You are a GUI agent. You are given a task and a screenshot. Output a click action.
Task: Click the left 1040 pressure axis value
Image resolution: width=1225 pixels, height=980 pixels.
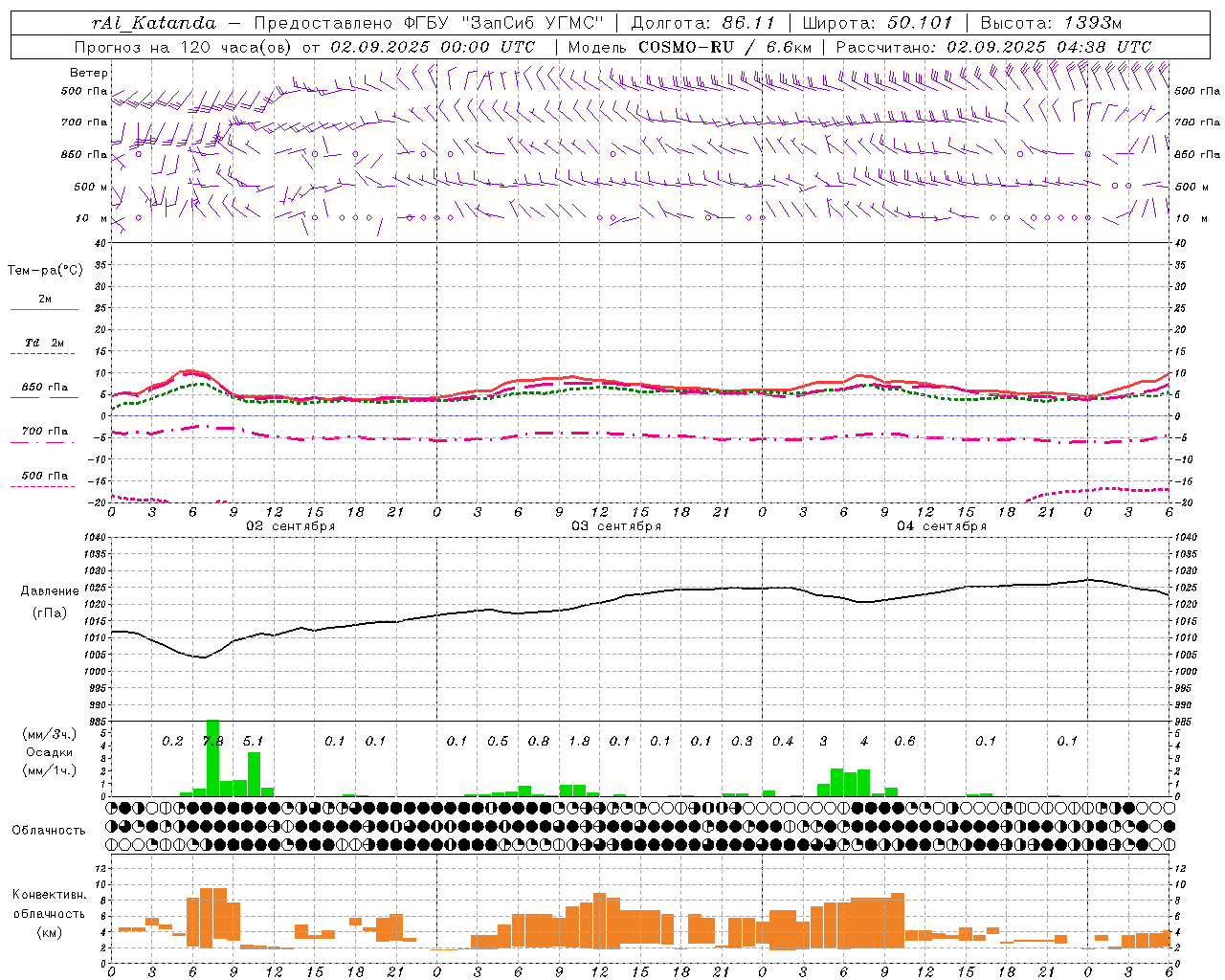[x=95, y=538]
